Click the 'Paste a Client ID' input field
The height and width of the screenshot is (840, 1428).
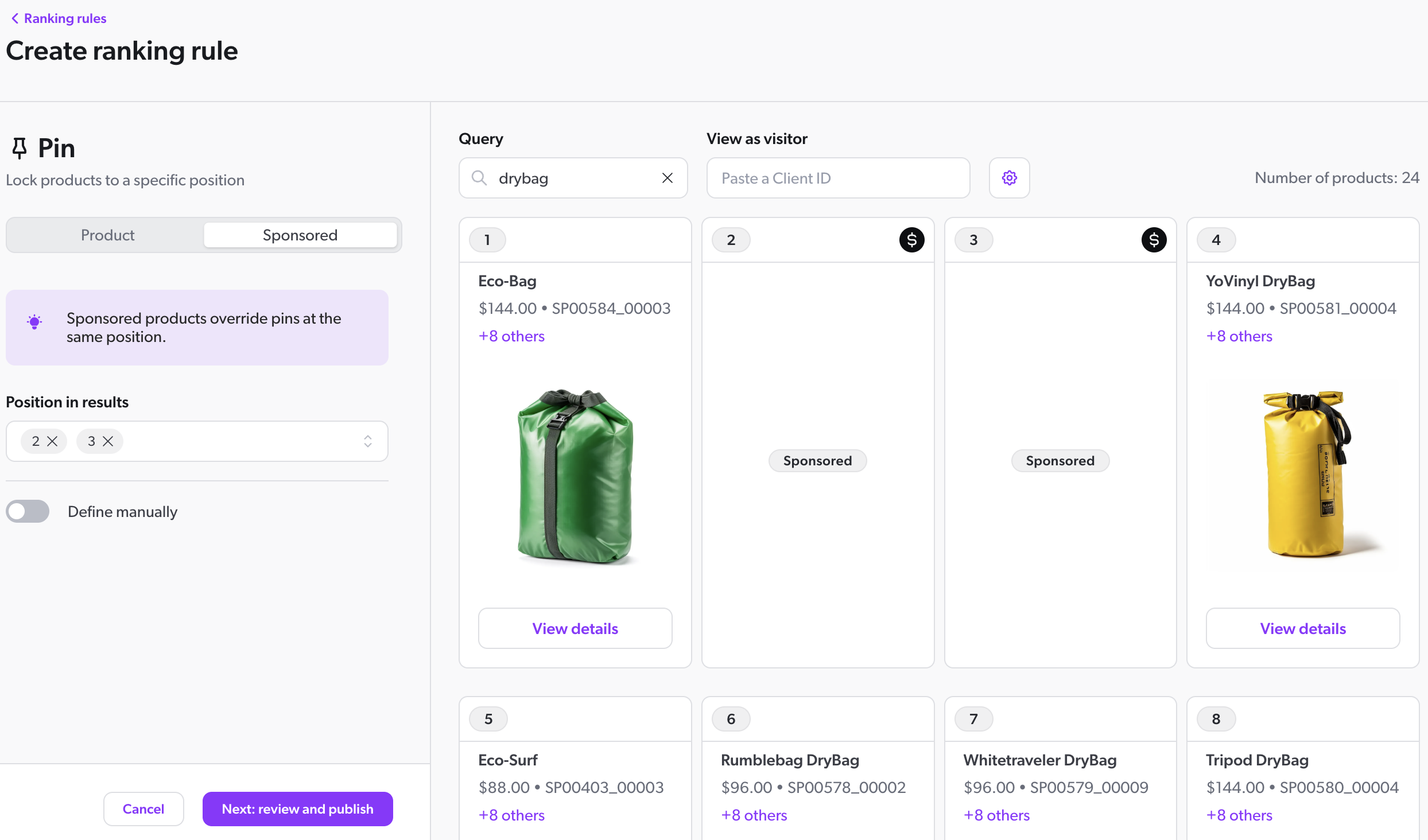click(838, 178)
